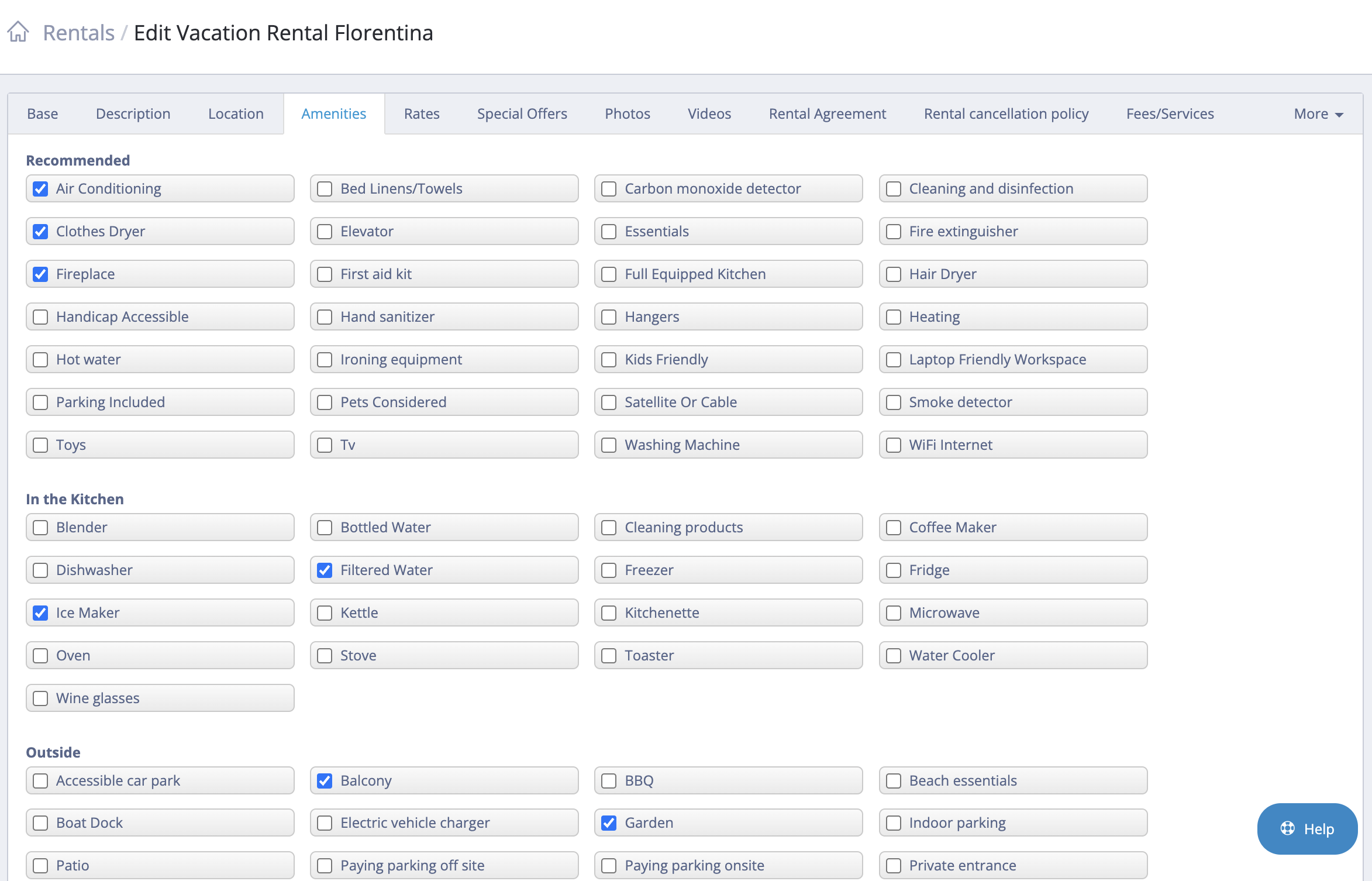Check First aid kit

point(325,274)
